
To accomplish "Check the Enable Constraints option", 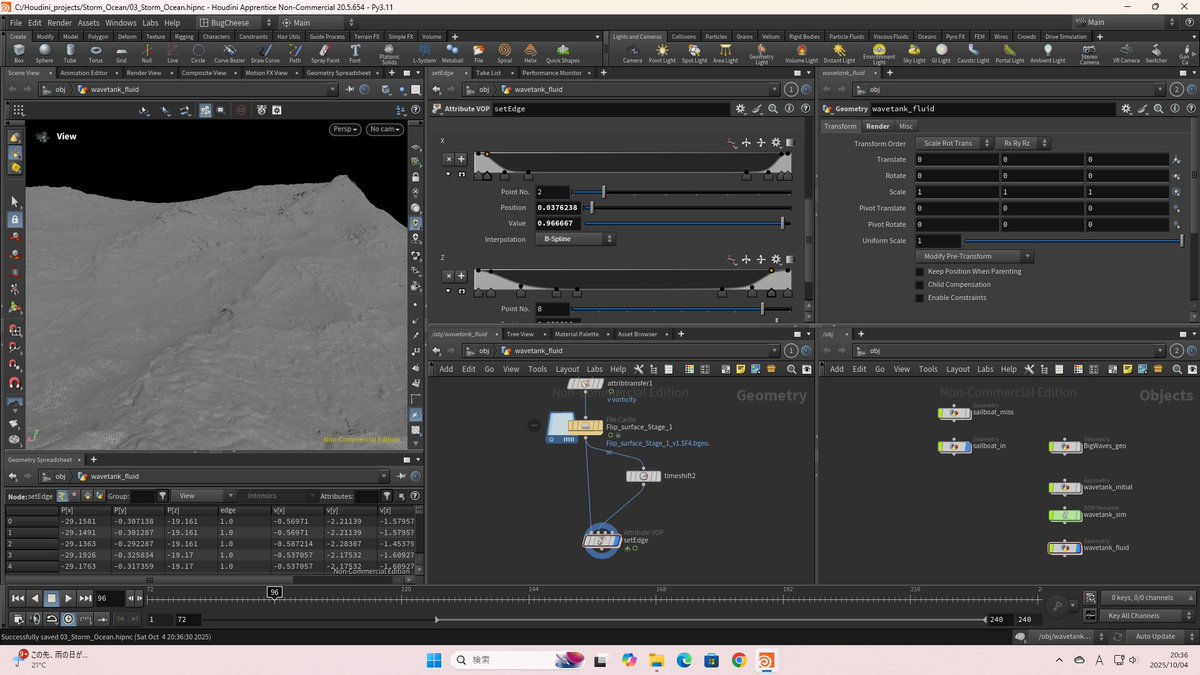I will (x=920, y=297).
